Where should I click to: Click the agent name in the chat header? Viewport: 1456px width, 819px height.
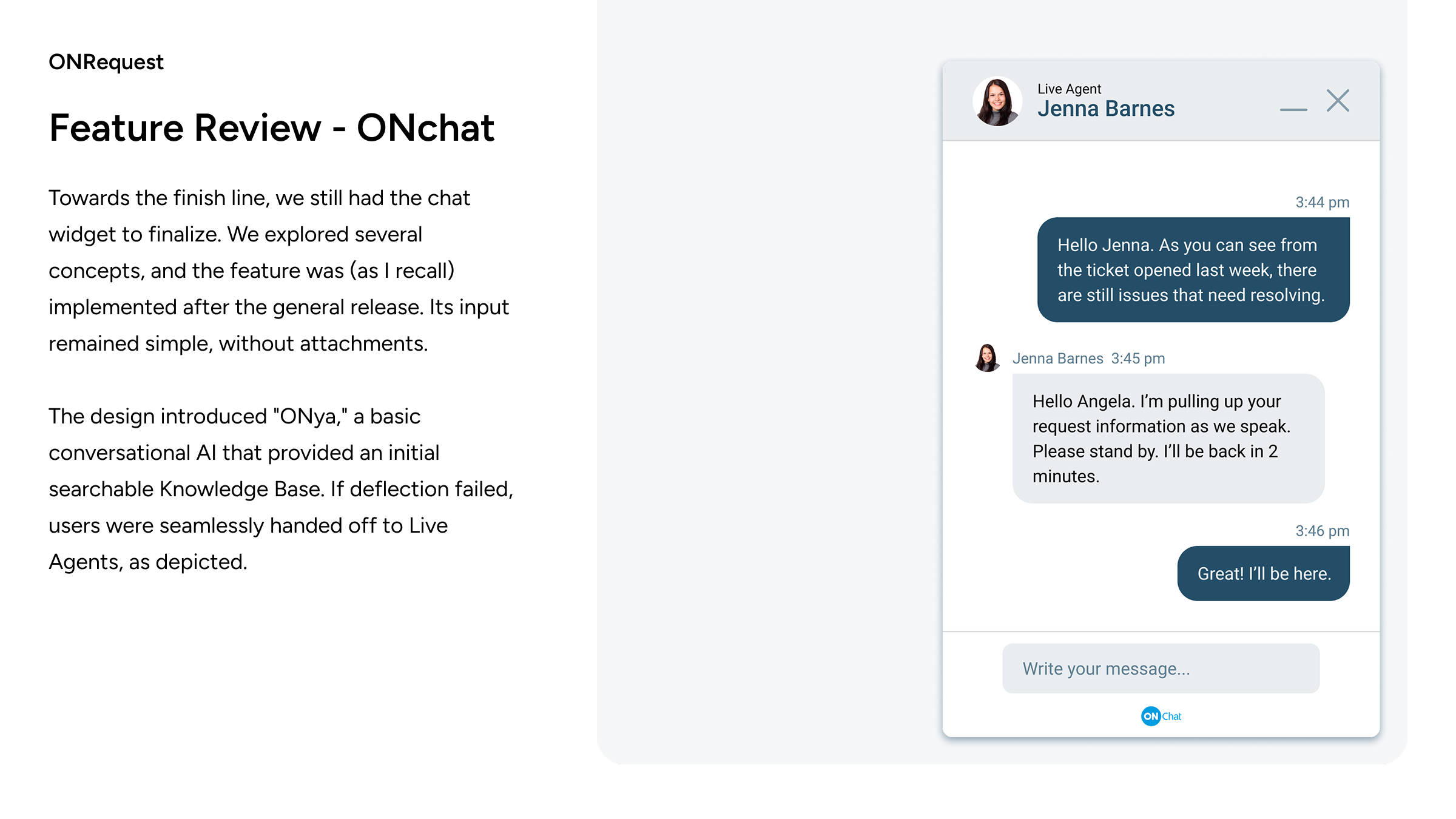pyautogui.click(x=1105, y=109)
